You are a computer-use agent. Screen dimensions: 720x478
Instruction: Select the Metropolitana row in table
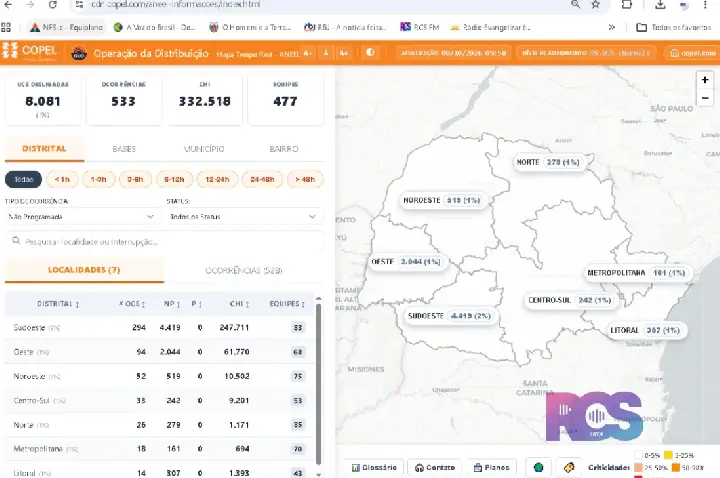(159, 449)
